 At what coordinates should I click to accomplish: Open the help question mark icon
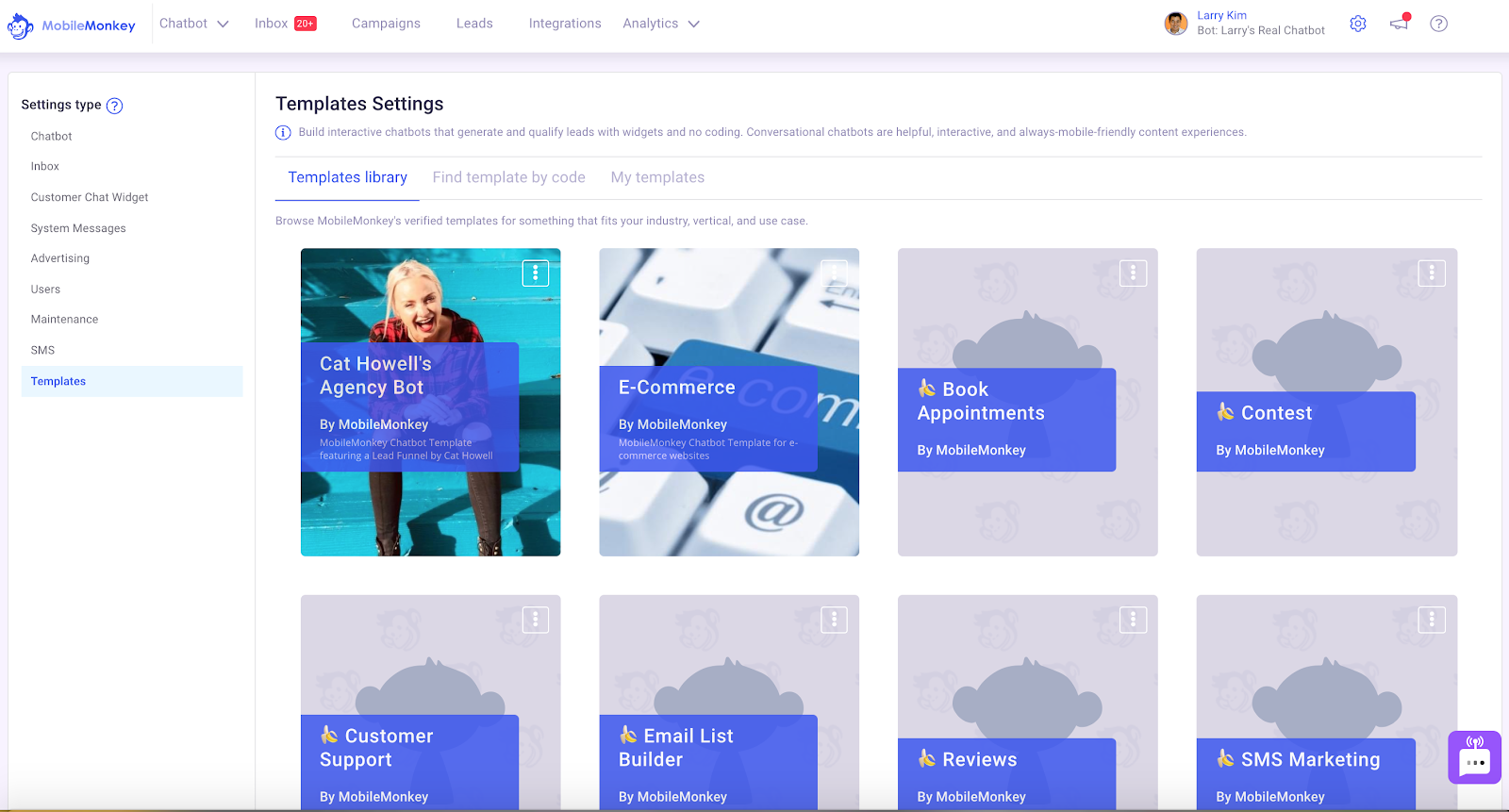pyautogui.click(x=1438, y=24)
